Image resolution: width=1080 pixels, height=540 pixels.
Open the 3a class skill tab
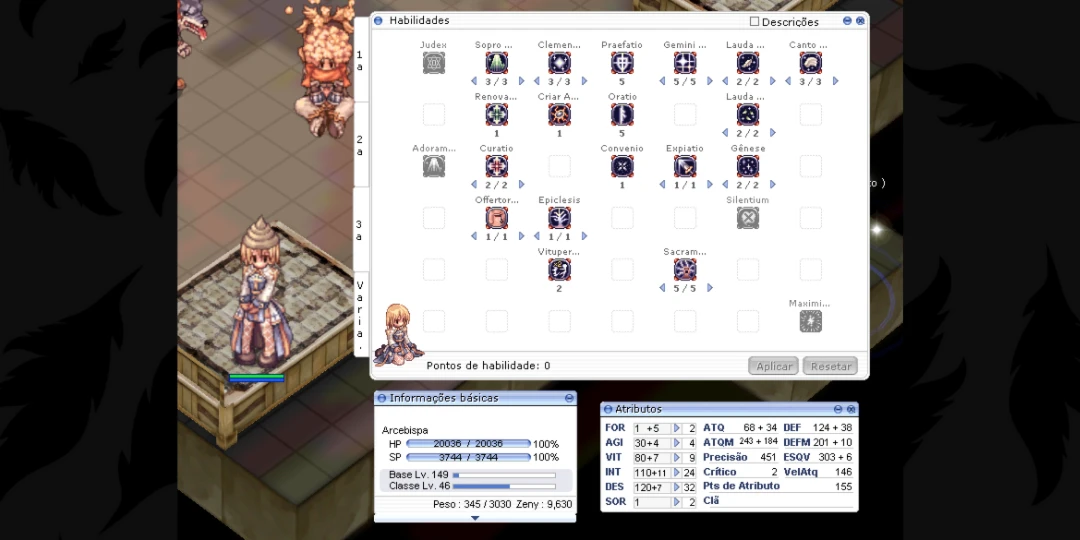(360, 230)
